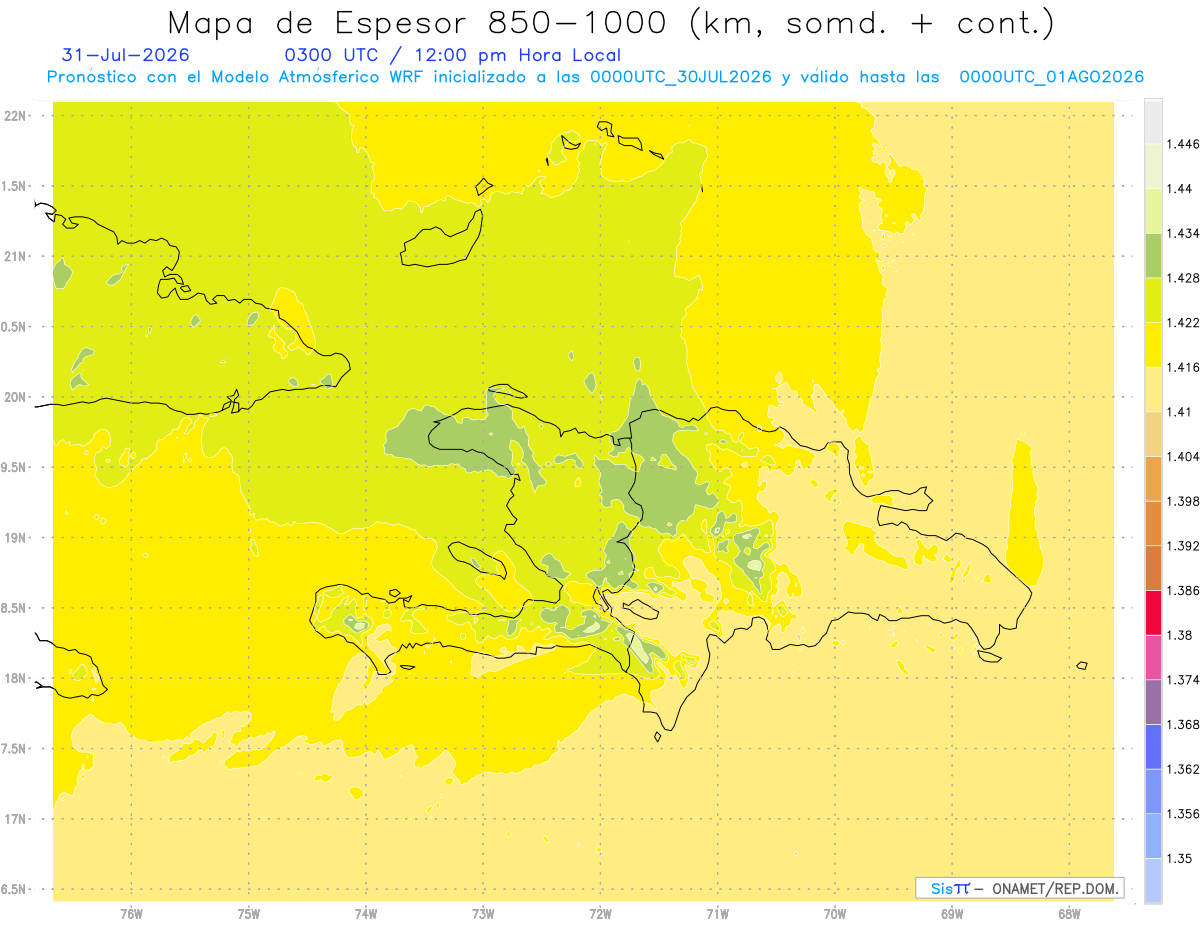Select the yellow-green legend swatch between 1.422 and 1.428

(1153, 300)
